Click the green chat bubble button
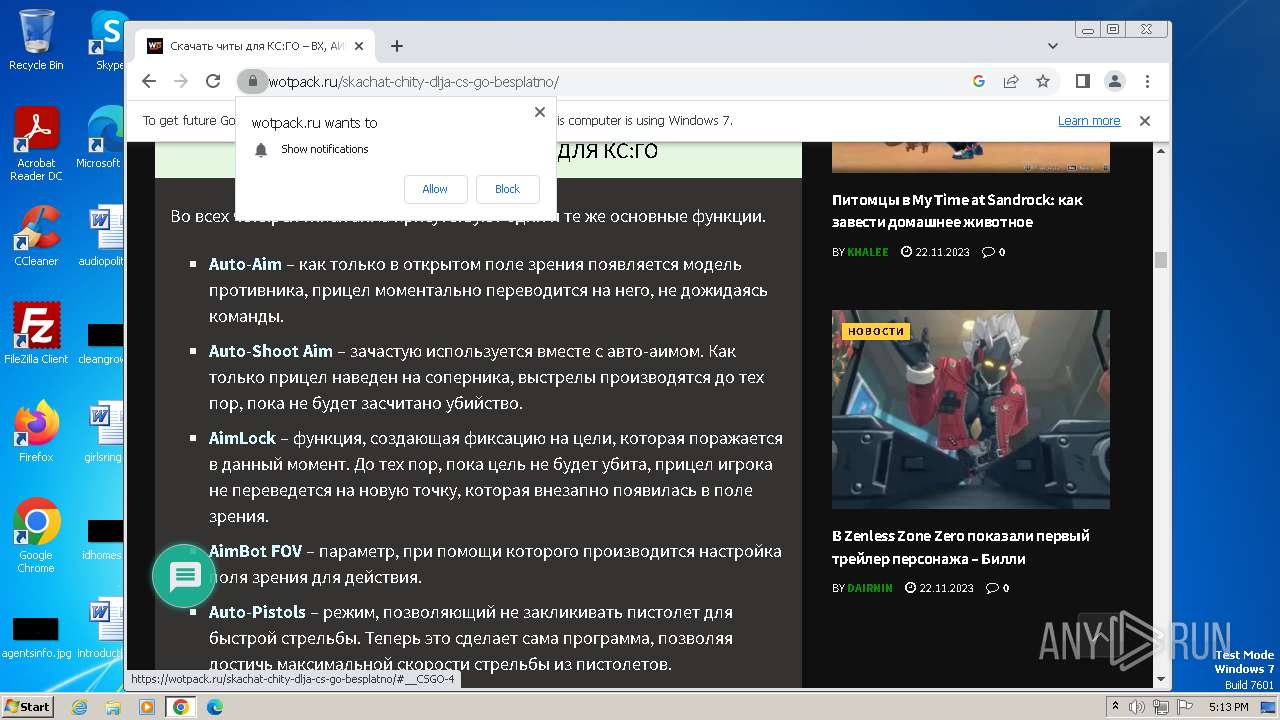The width and height of the screenshot is (1280, 720). (185, 576)
